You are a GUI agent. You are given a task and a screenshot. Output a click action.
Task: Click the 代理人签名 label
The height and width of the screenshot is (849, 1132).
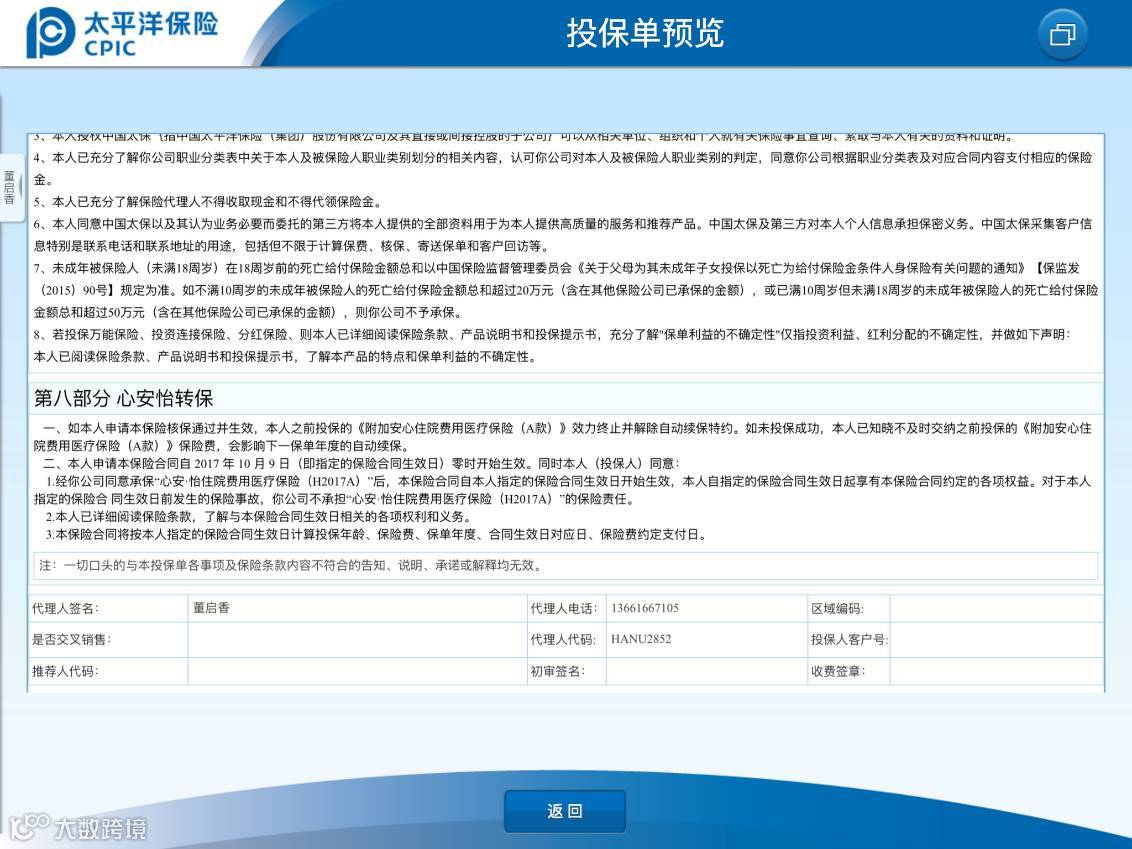pos(65,609)
